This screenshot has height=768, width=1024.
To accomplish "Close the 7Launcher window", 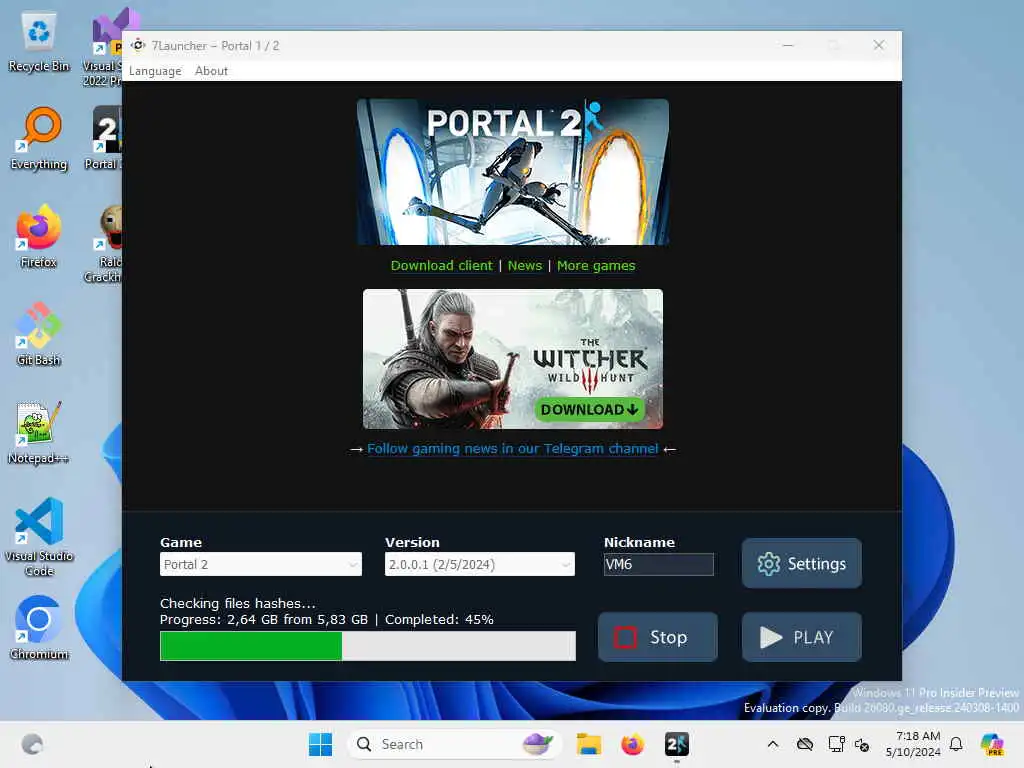I will tap(878, 45).
